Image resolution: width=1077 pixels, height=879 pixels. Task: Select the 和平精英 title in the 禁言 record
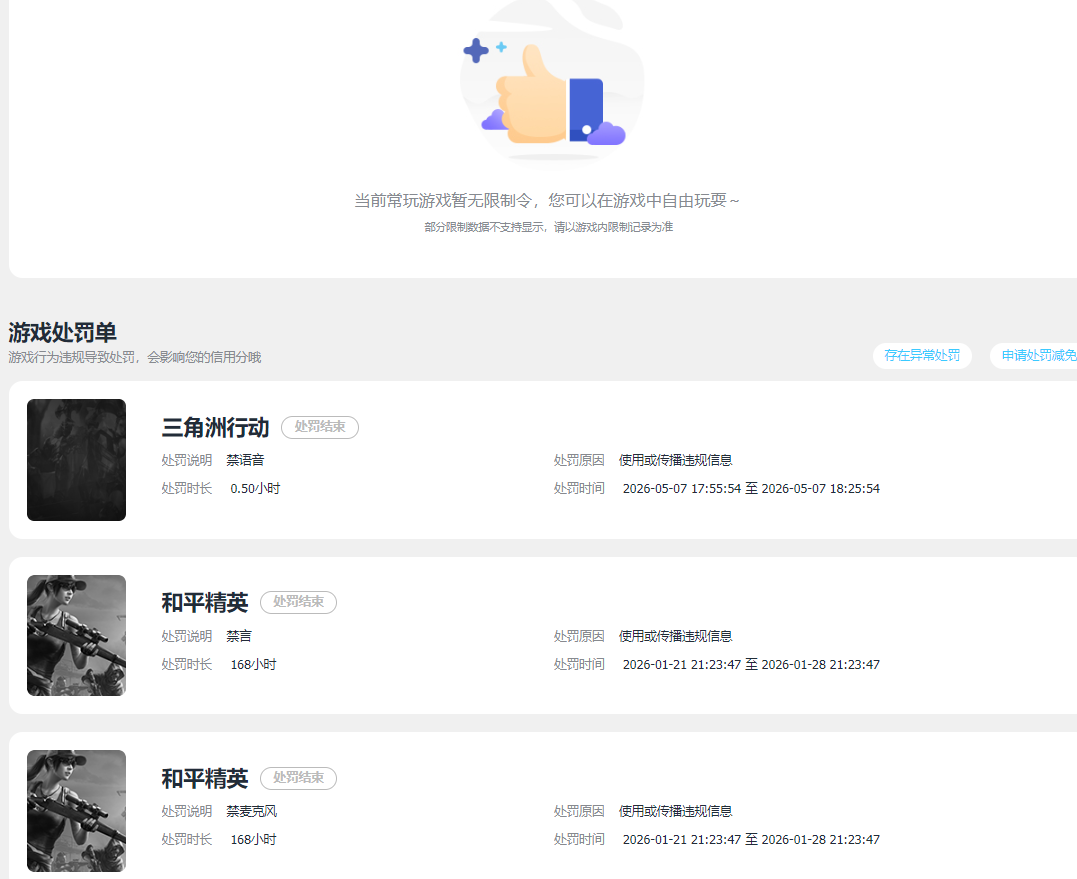tap(205, 603)
